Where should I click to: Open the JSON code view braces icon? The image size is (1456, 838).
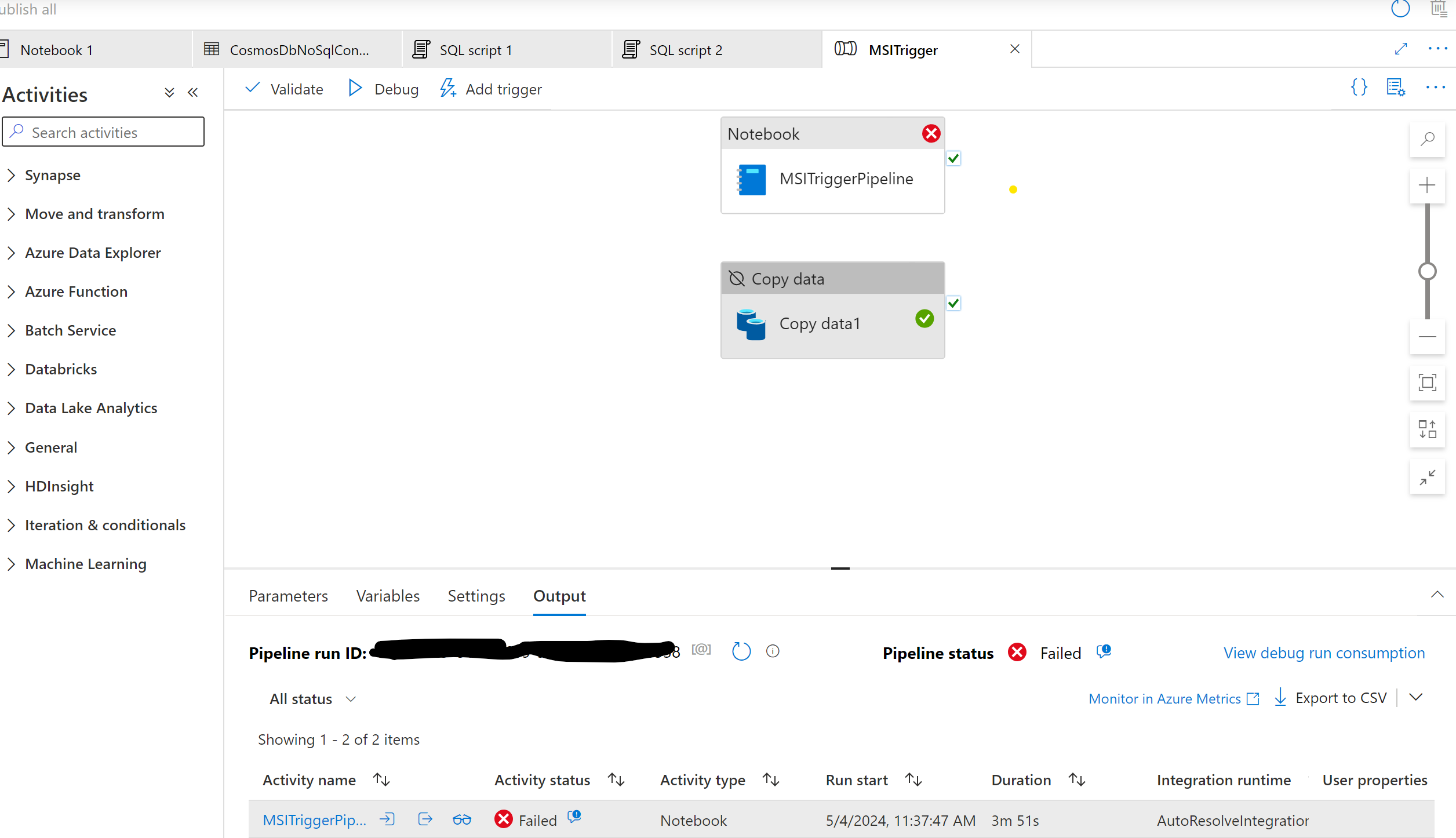click(x=1359, y=88)
